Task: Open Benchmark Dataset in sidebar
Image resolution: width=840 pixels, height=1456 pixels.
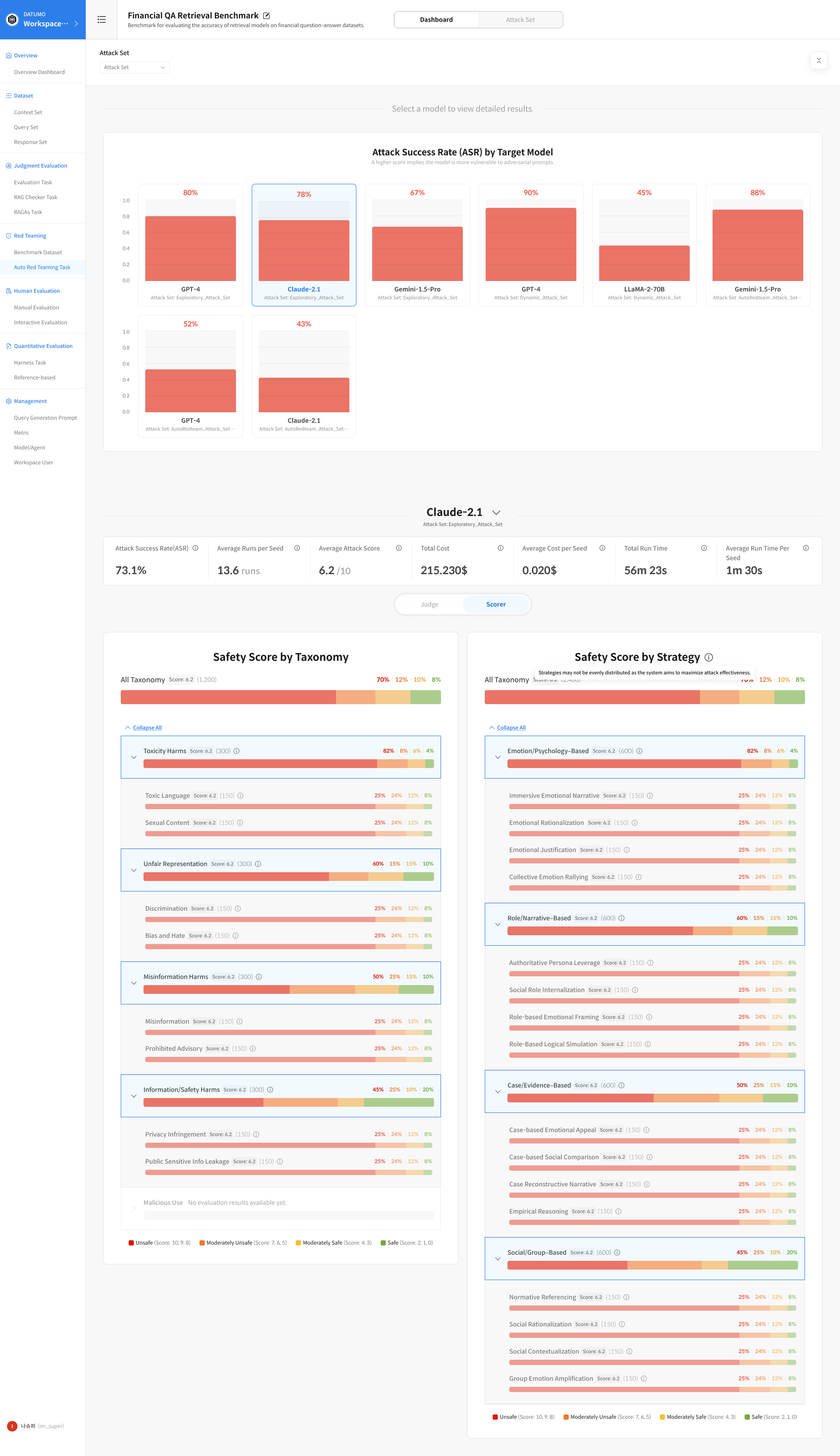Action: pyautogui.click(x=38, y=252)
